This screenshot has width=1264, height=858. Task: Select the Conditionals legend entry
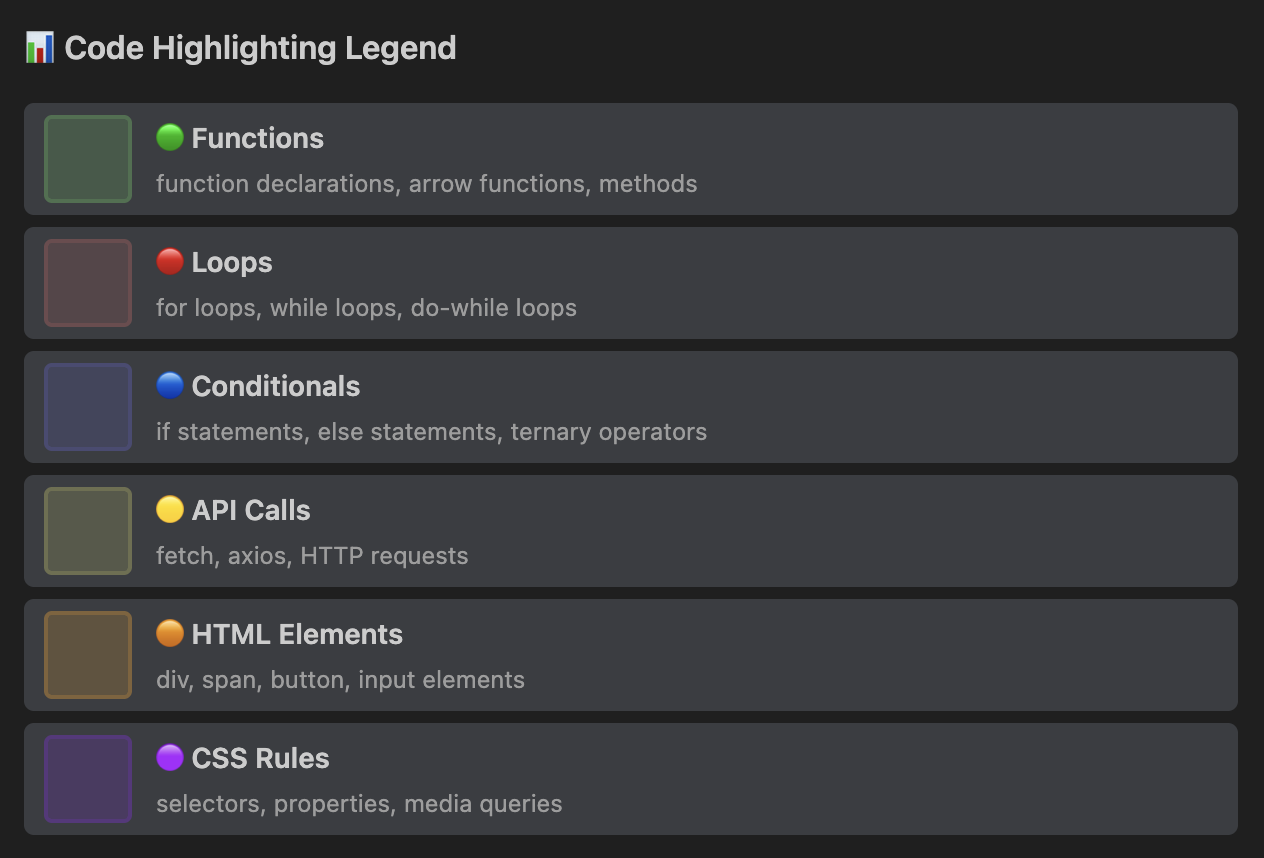630,407
